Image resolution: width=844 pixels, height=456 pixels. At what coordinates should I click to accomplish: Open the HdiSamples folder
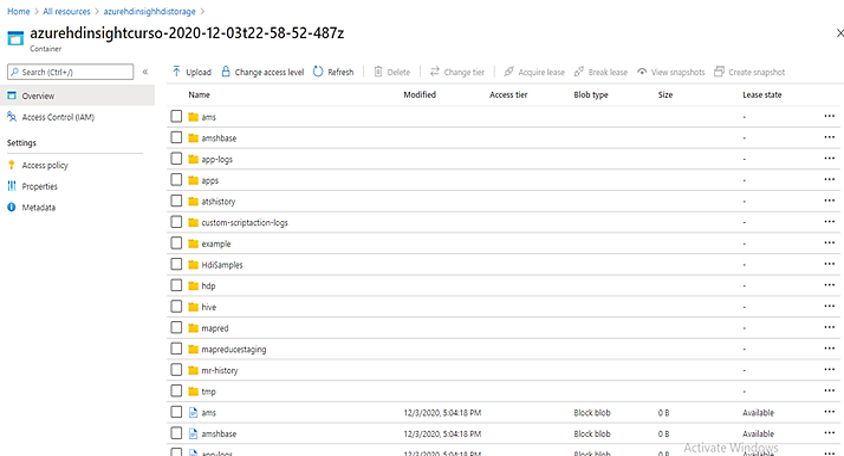pos(222,265)
